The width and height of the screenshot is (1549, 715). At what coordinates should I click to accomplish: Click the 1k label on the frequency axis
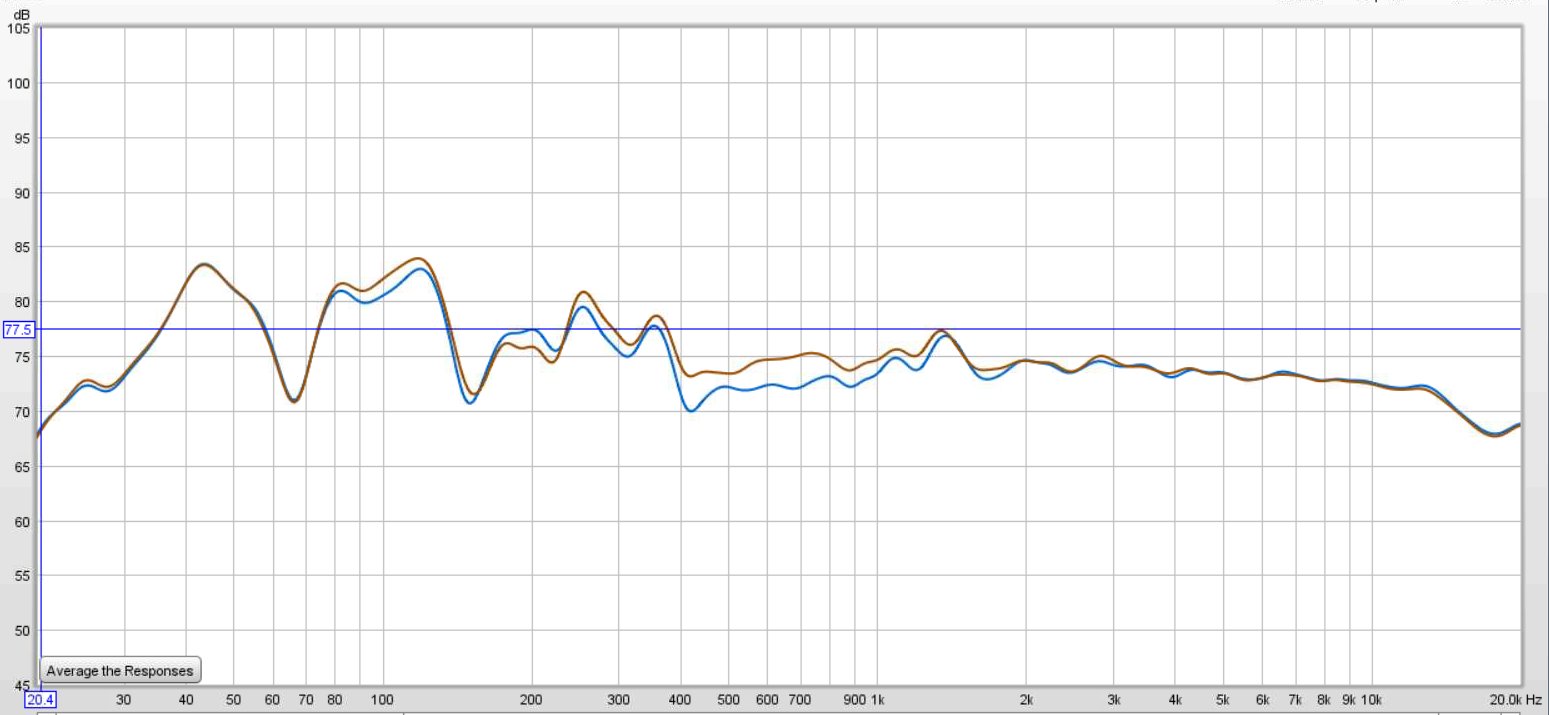coord(878,699)
